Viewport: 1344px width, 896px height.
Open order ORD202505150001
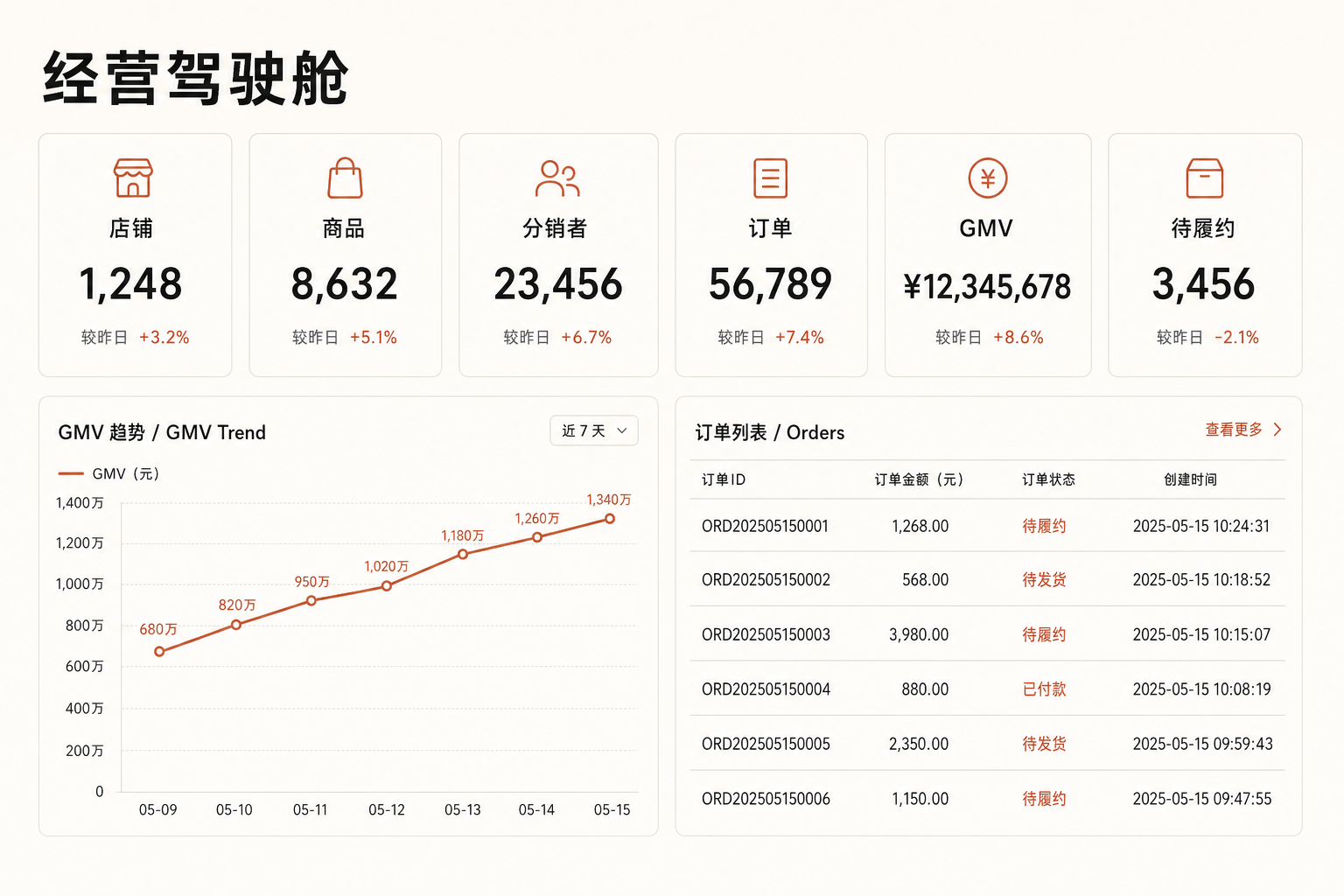pyautogui.click(x=765, y=526)
